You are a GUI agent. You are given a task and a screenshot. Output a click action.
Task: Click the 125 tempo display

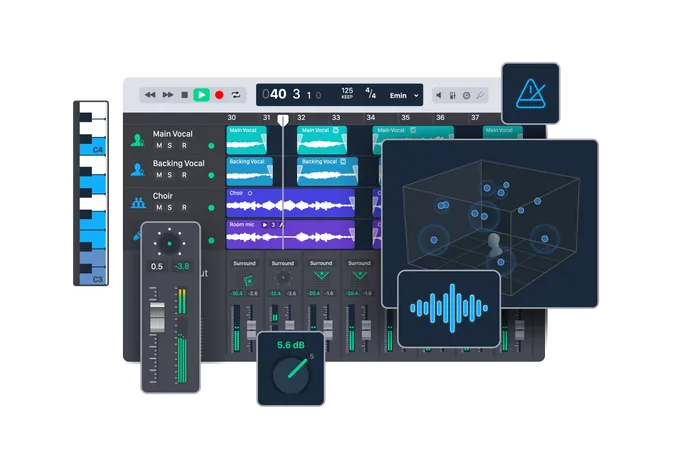coord(347,94)
